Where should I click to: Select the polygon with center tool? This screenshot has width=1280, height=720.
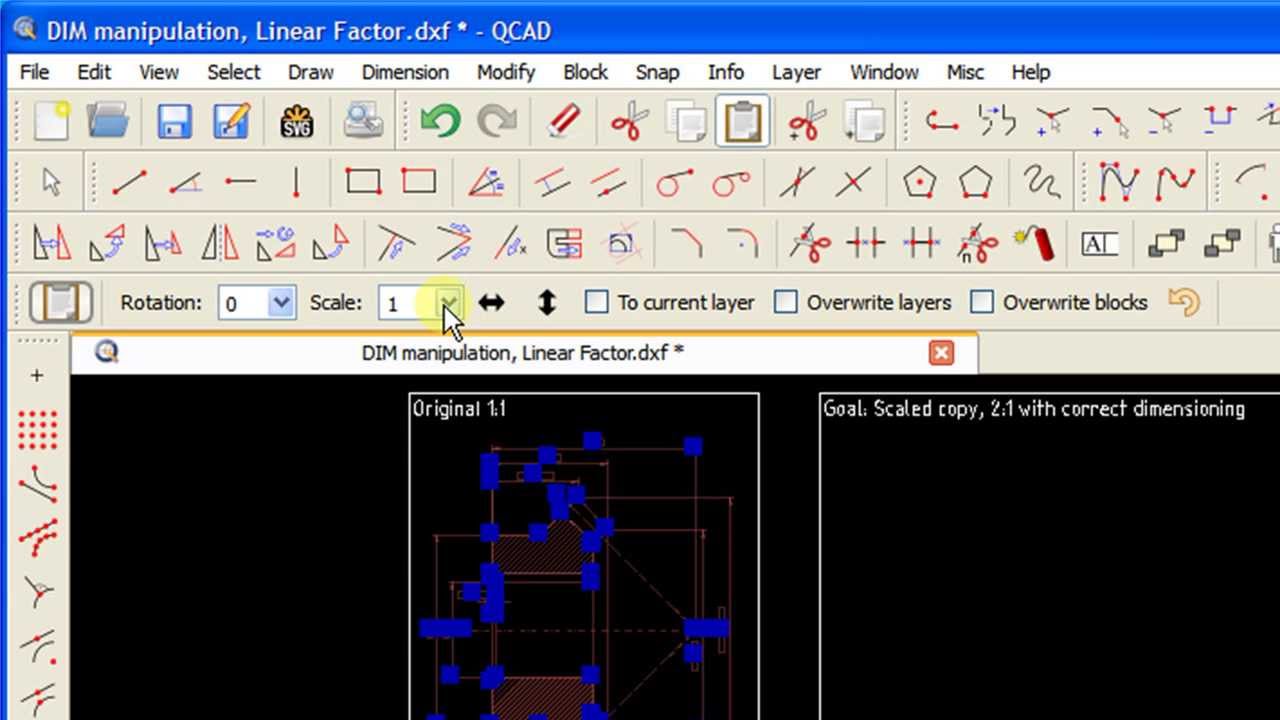[x=919, y=182]
